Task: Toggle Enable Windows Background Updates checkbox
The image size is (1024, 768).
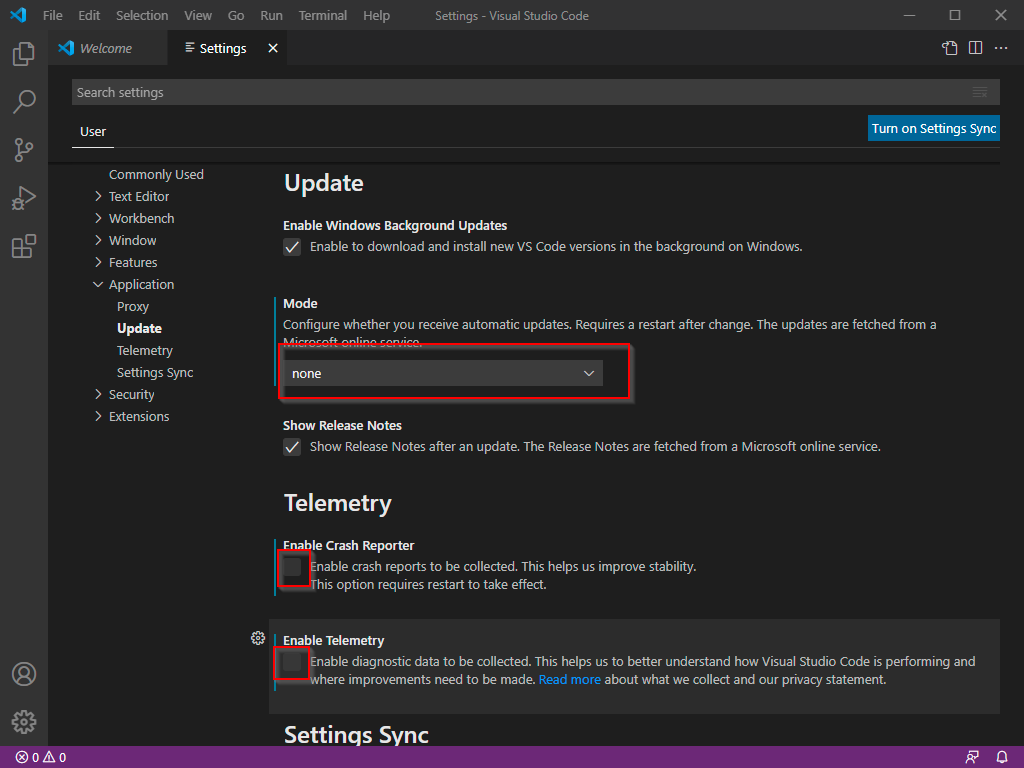Action: tap(292, 247)
